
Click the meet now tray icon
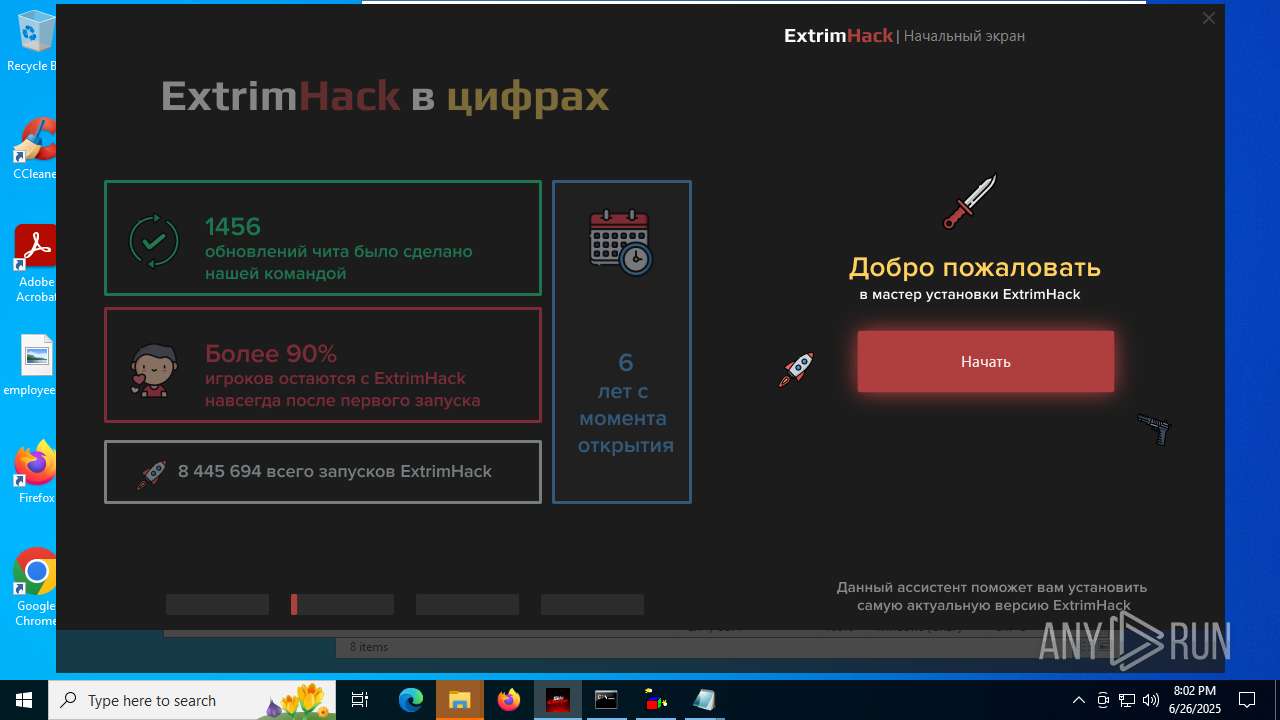[1103, 700]
